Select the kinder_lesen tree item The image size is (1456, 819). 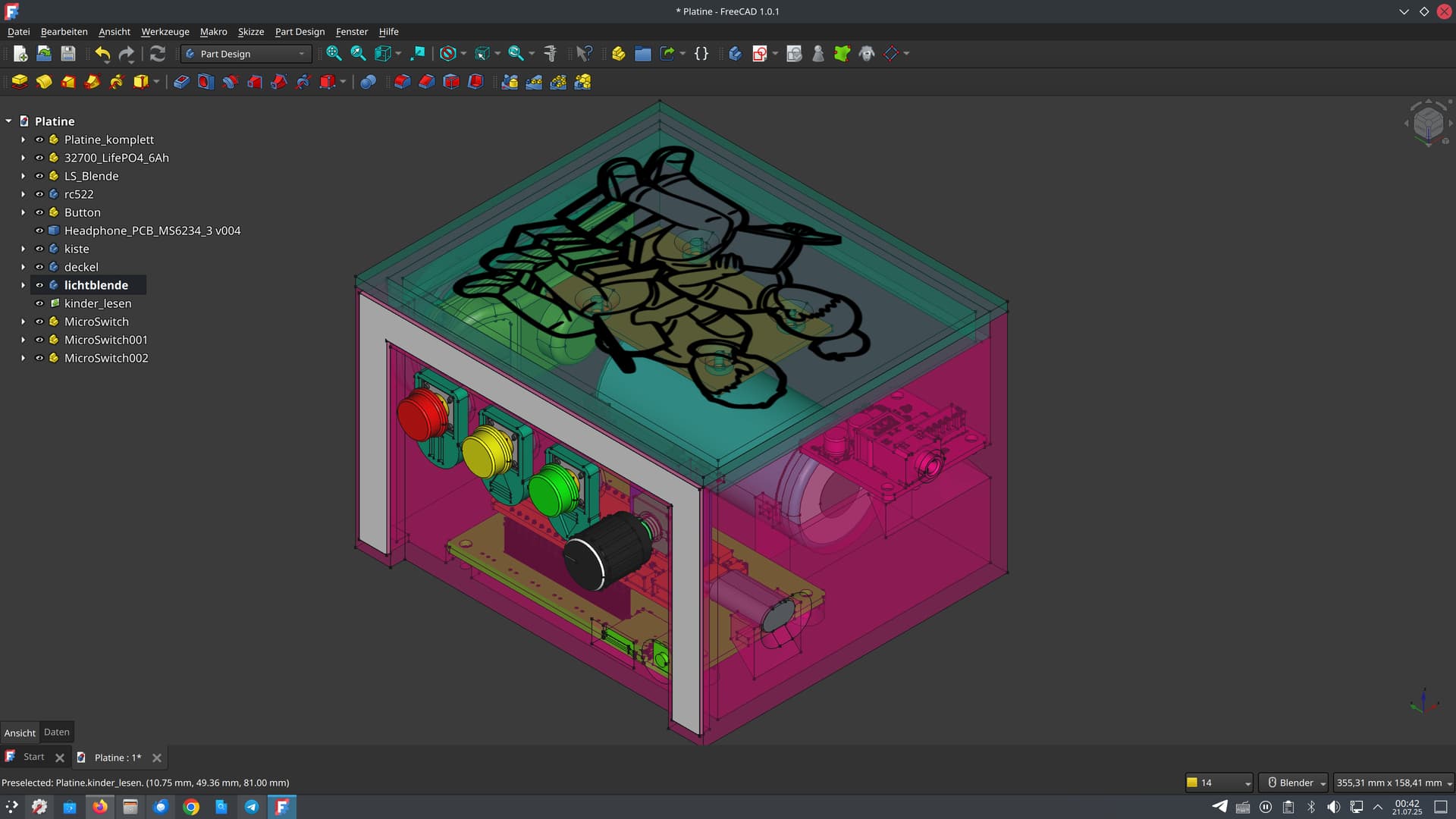click(98, 303)
